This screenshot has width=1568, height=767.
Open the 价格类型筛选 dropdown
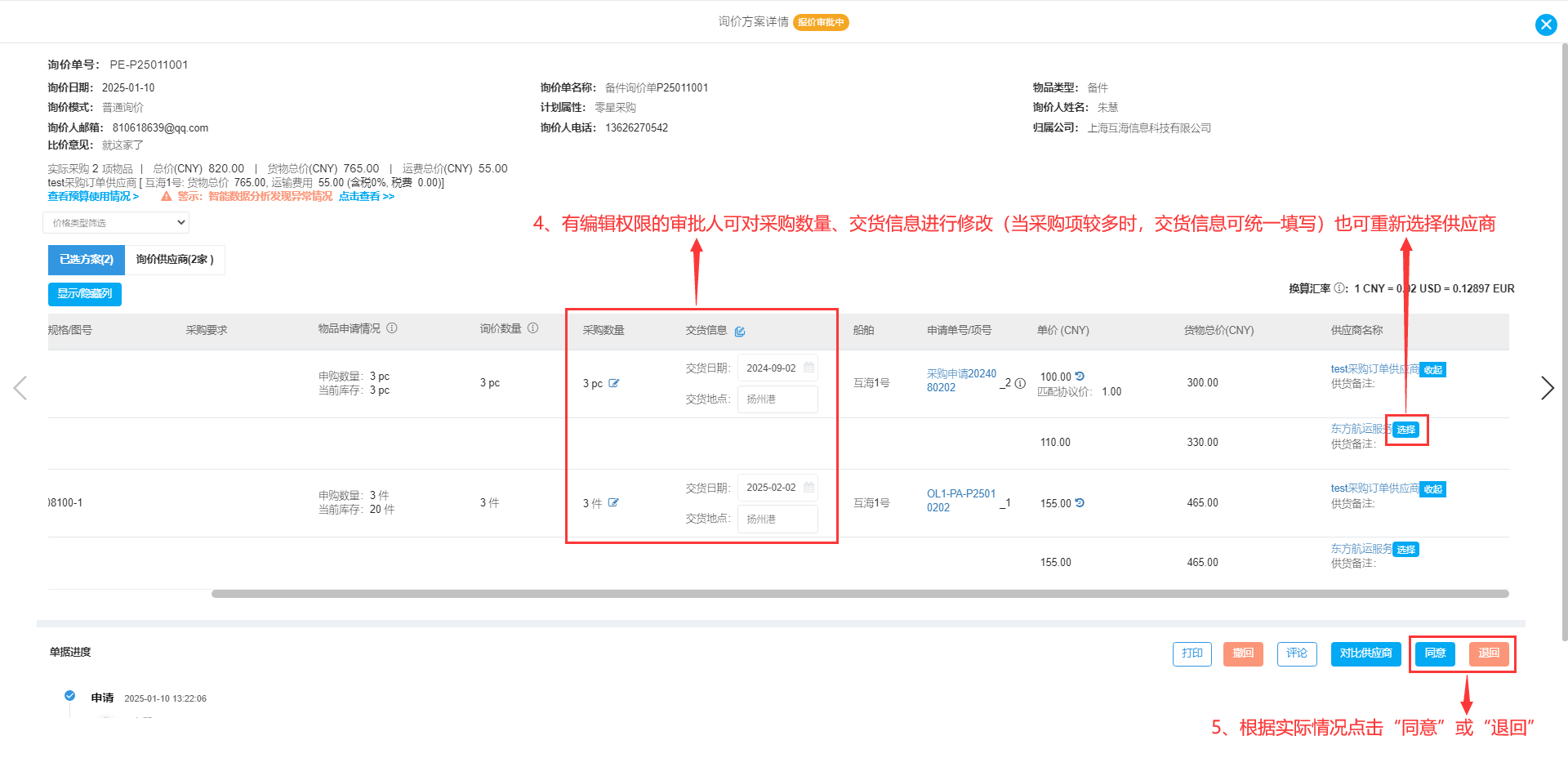click(116, 223)
